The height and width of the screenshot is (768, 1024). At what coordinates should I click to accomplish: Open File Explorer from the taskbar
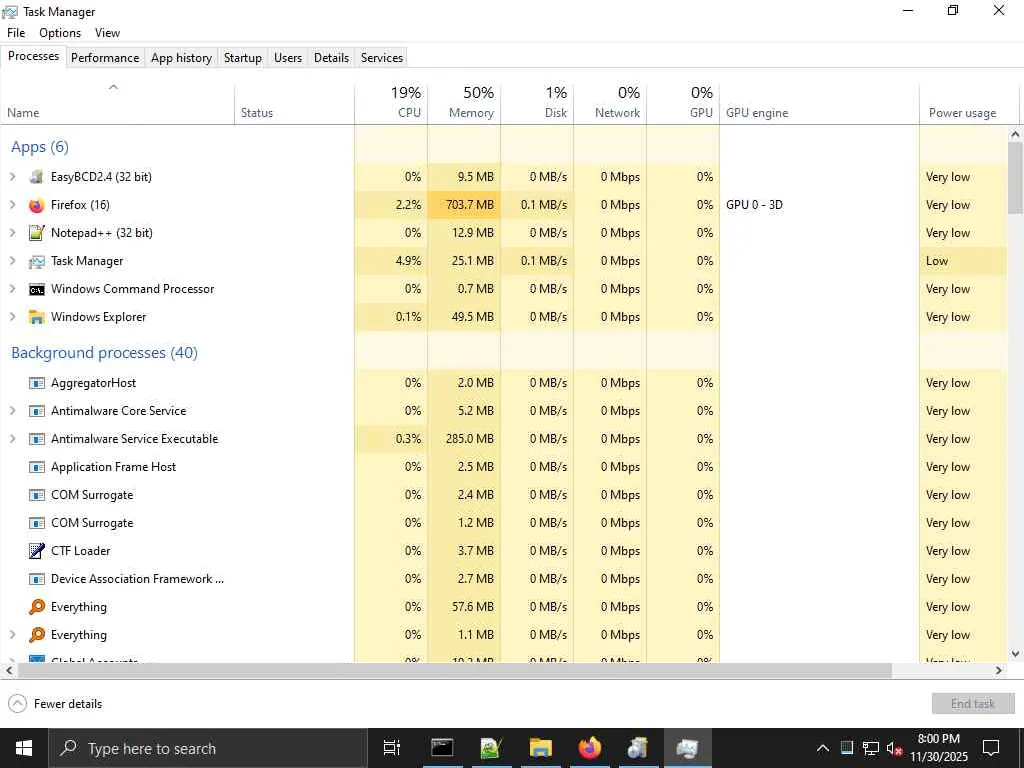point(541,748)
